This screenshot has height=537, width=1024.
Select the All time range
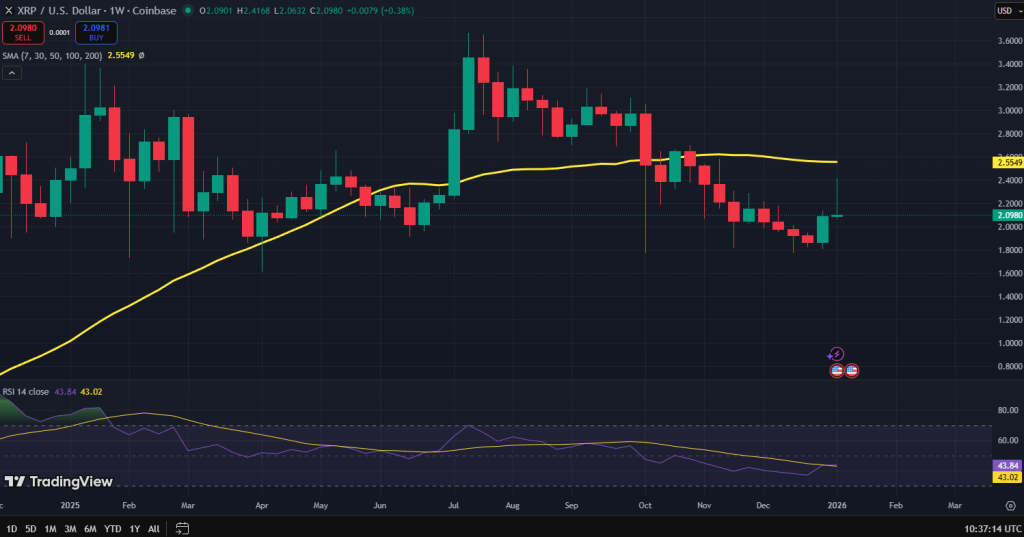(153, 529)
